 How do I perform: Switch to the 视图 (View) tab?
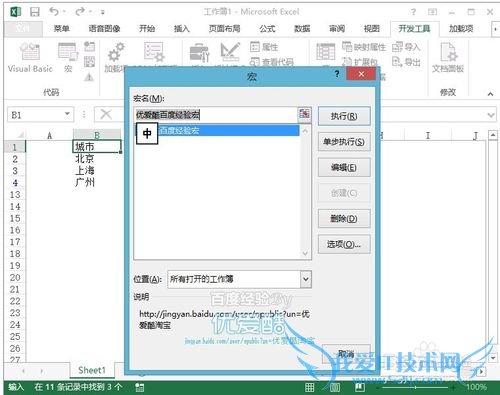tap(372, 29)
